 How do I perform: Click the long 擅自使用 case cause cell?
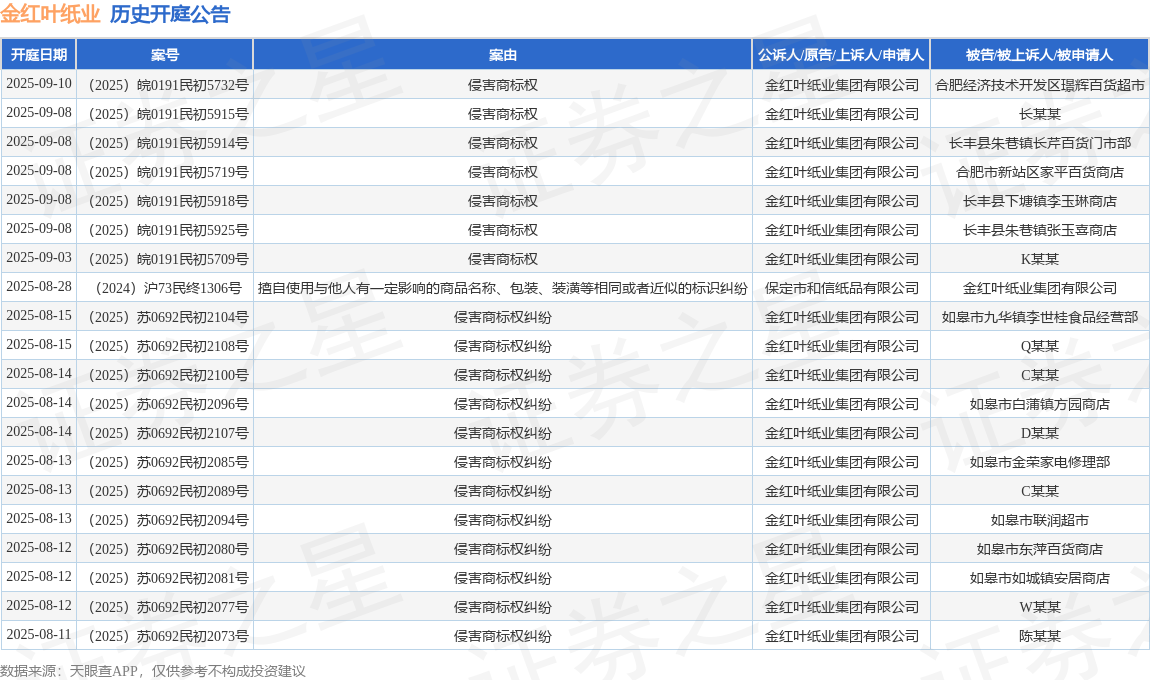click(x=502, y=288)
